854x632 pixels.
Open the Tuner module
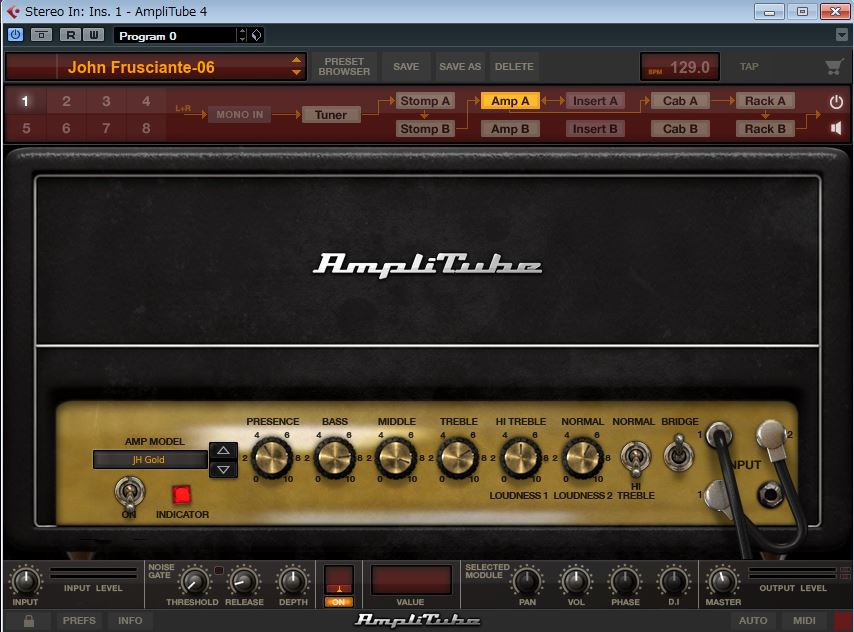click(331, 114)
